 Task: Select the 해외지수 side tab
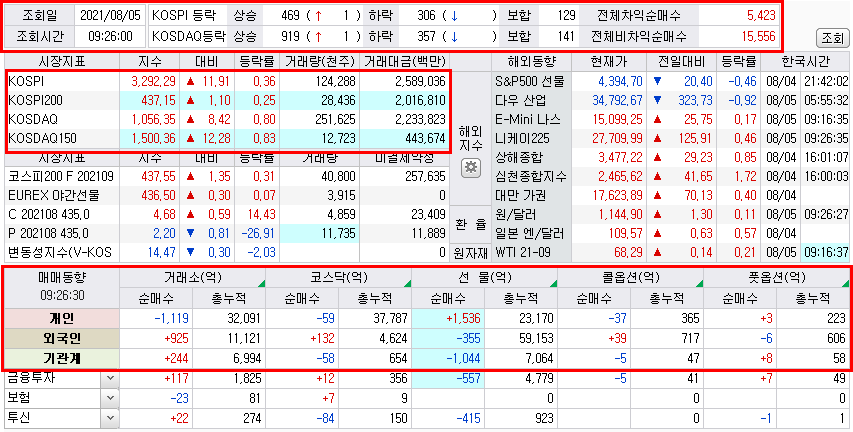tap(471, 137)
